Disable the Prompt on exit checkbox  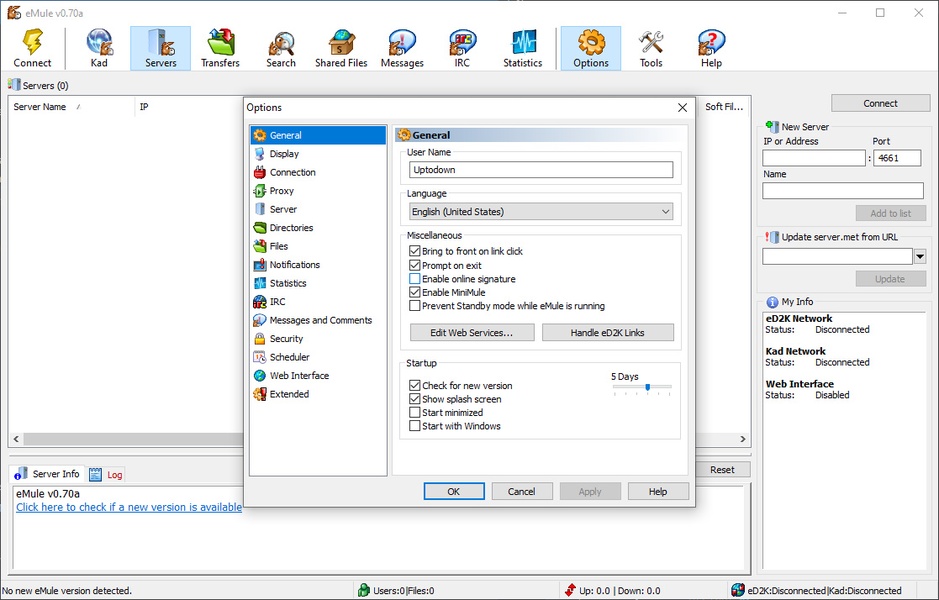pyautogui.click(x=415, y=266)
